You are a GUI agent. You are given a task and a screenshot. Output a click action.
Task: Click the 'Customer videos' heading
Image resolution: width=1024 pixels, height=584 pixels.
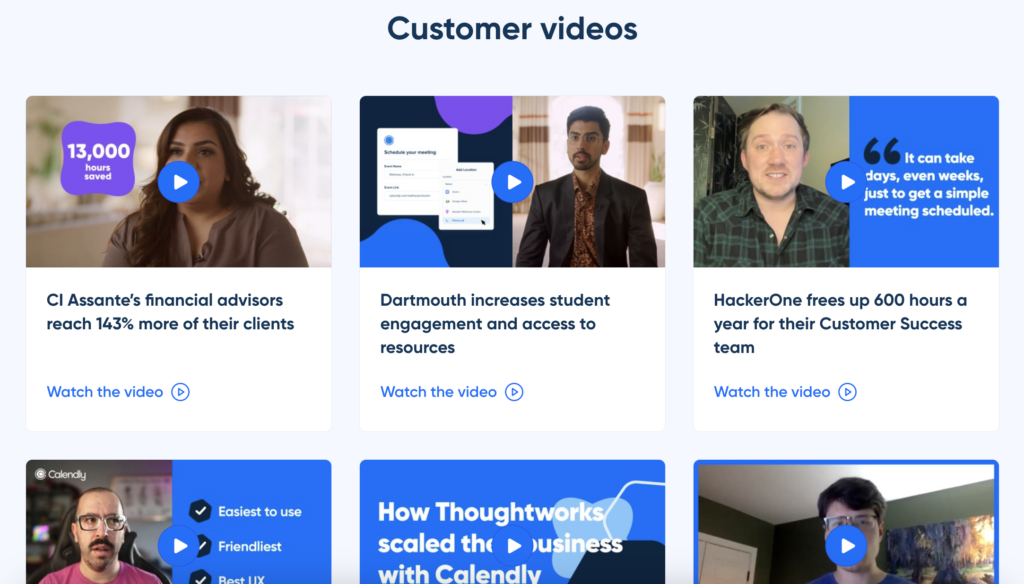tap(512, 29)
